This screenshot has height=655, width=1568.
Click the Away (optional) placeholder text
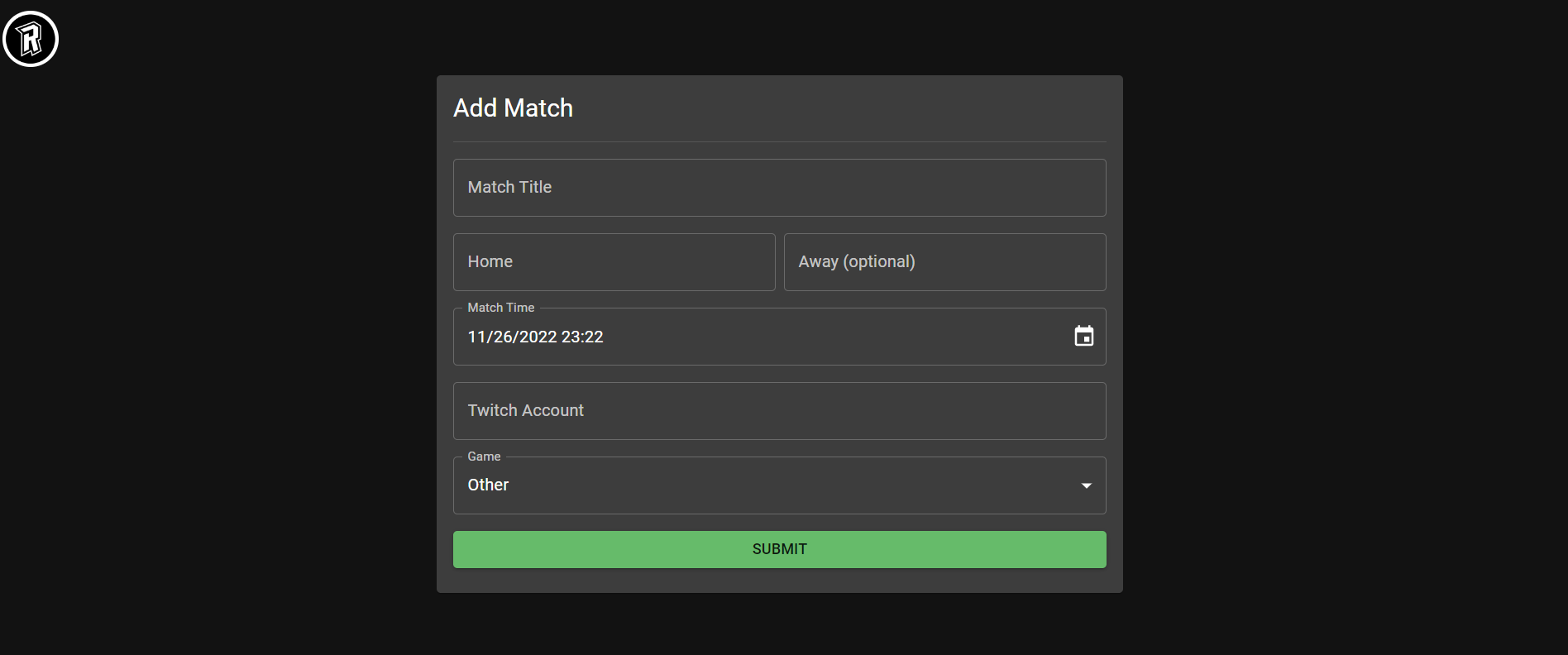pyautogui.click(x=857, y=261)
